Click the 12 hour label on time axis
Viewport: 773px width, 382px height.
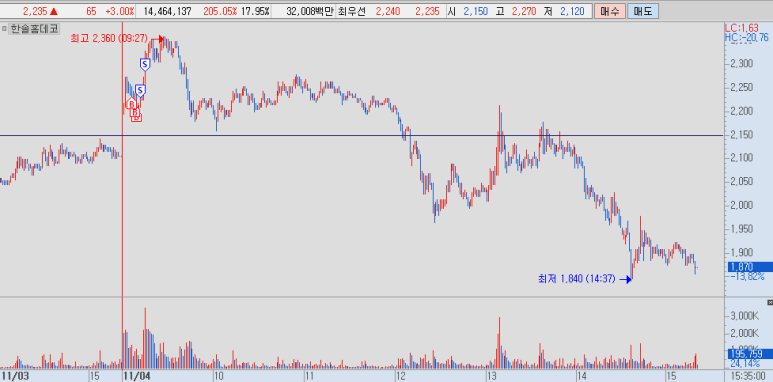point(400,376)
